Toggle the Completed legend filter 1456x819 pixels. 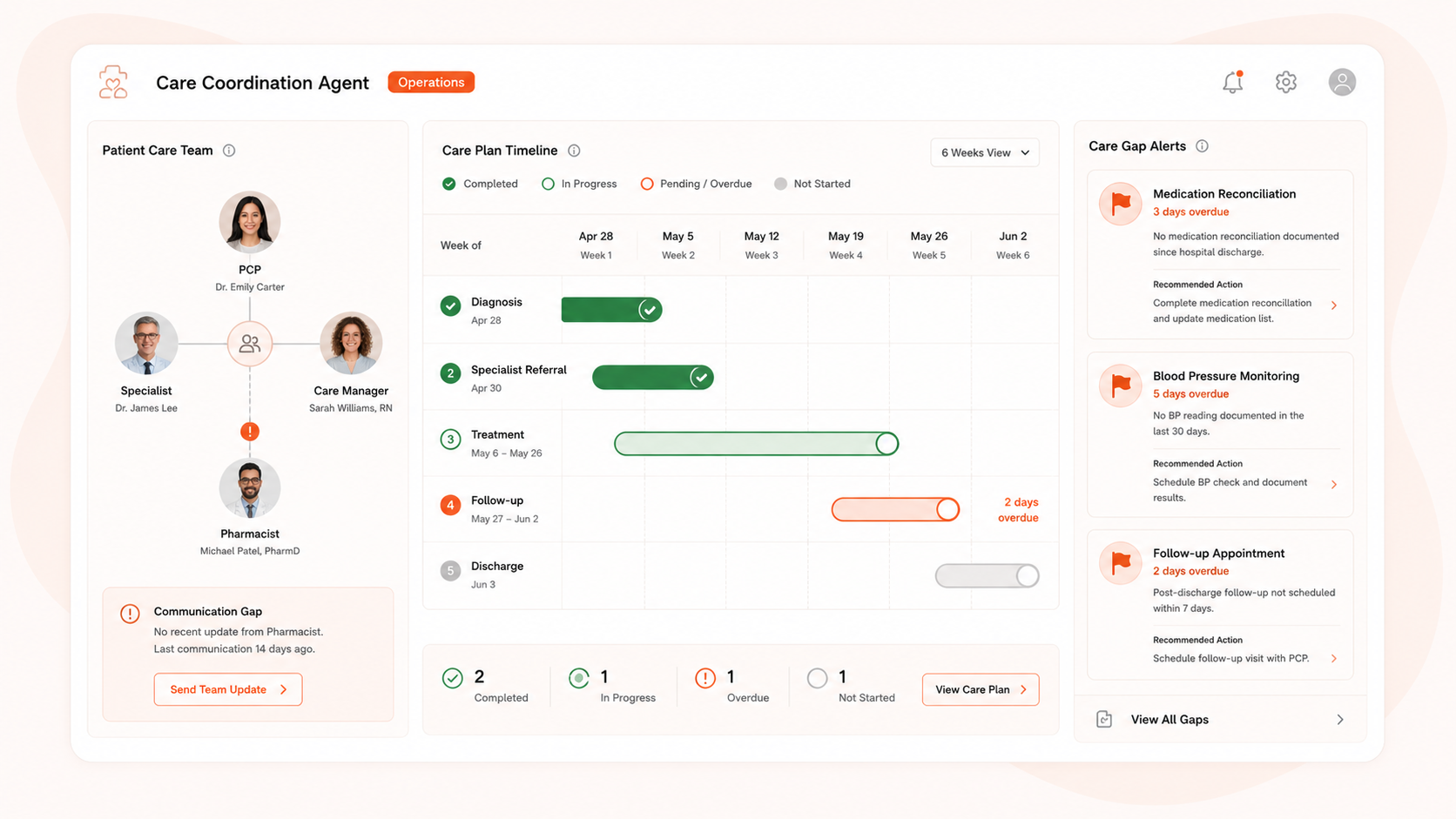click(480, 184)
